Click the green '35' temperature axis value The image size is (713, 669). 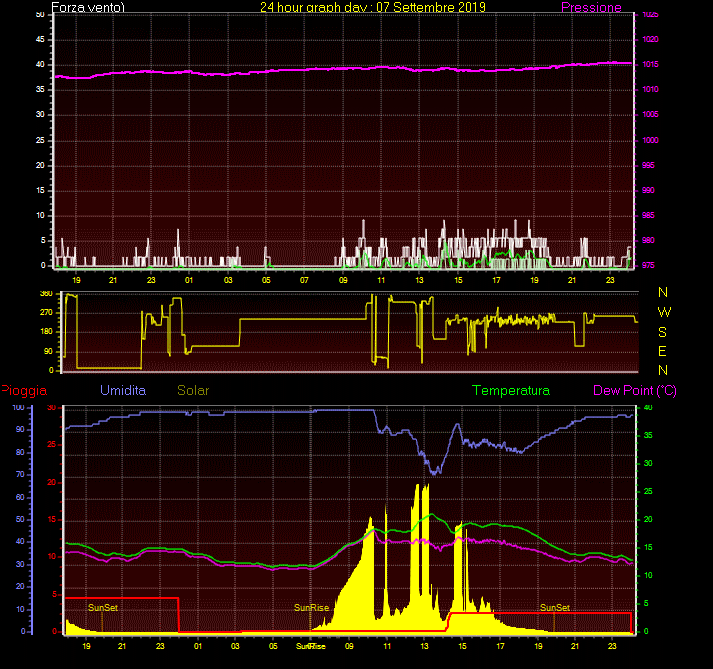pyautogui.click(x=648, y=435)
